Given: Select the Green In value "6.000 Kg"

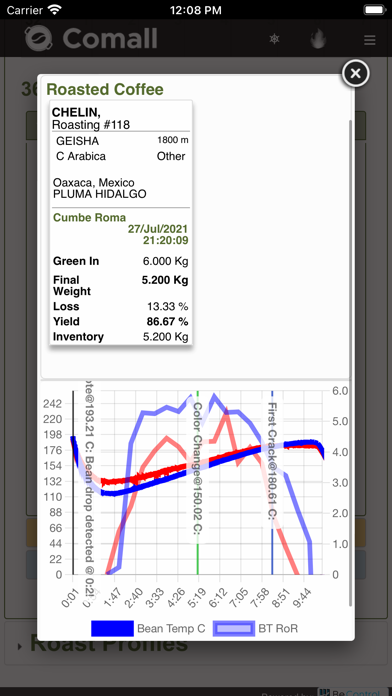Looking at the screenshot, I should click(166, 261).
